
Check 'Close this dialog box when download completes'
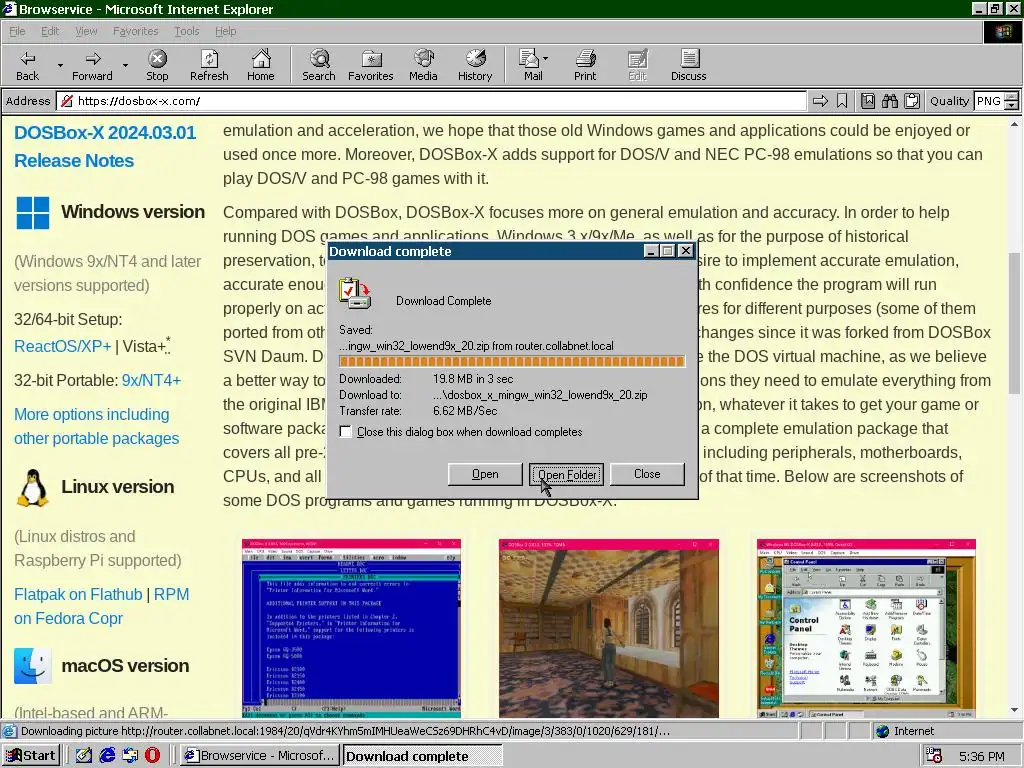(x=345, y=432)
